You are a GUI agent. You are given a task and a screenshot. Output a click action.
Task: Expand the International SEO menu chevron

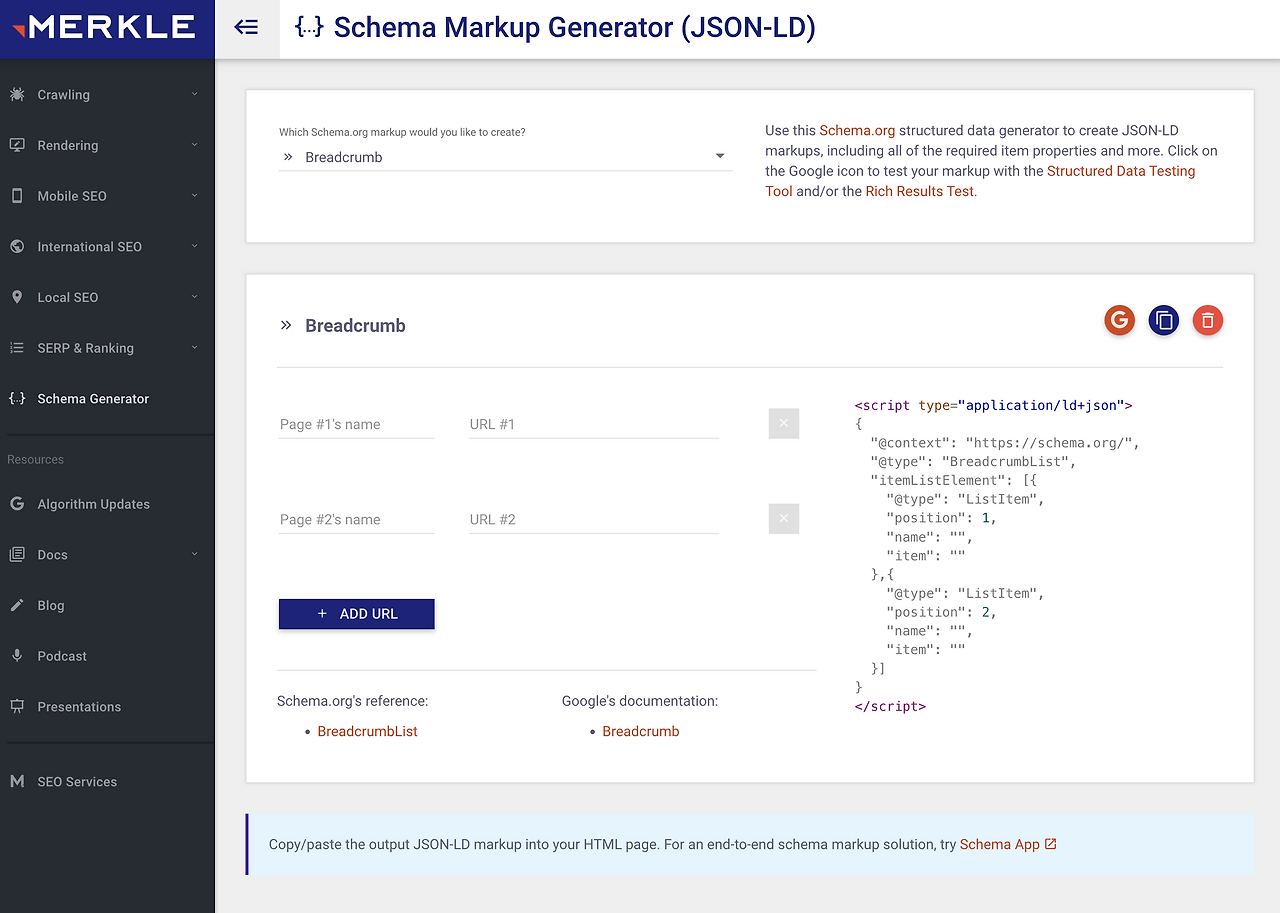[195, 246]
